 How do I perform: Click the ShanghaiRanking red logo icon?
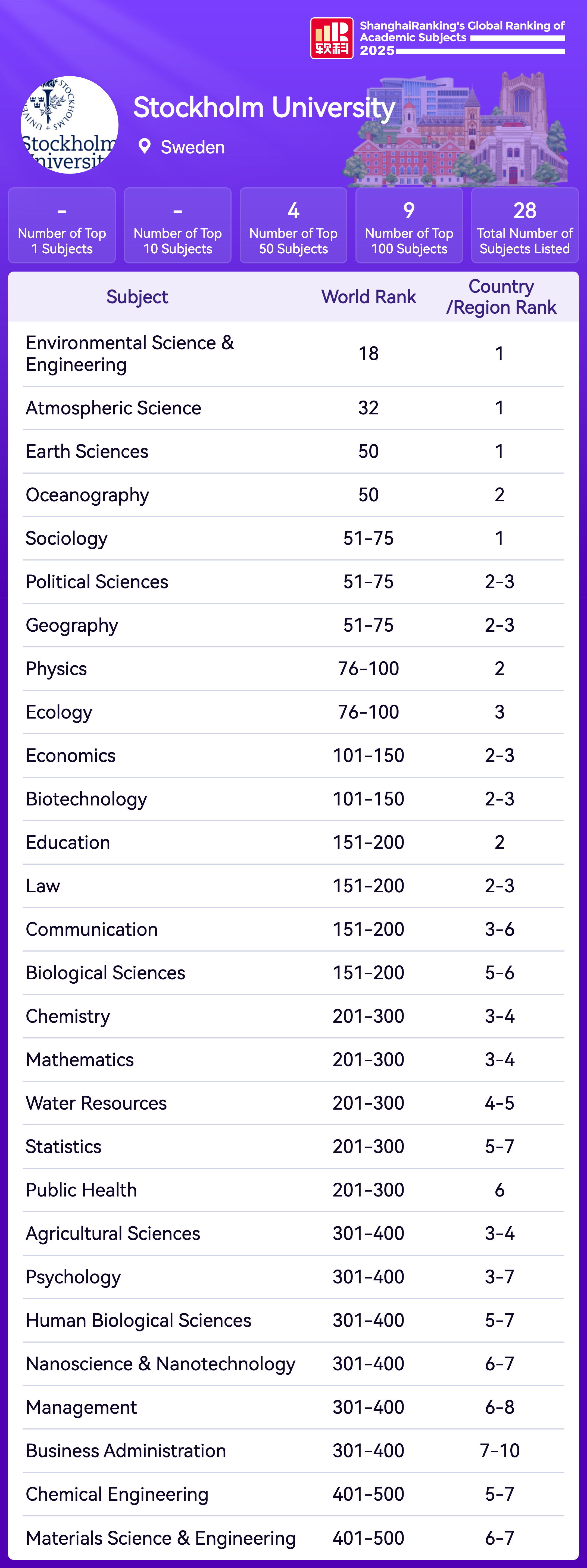click(331, 38)
